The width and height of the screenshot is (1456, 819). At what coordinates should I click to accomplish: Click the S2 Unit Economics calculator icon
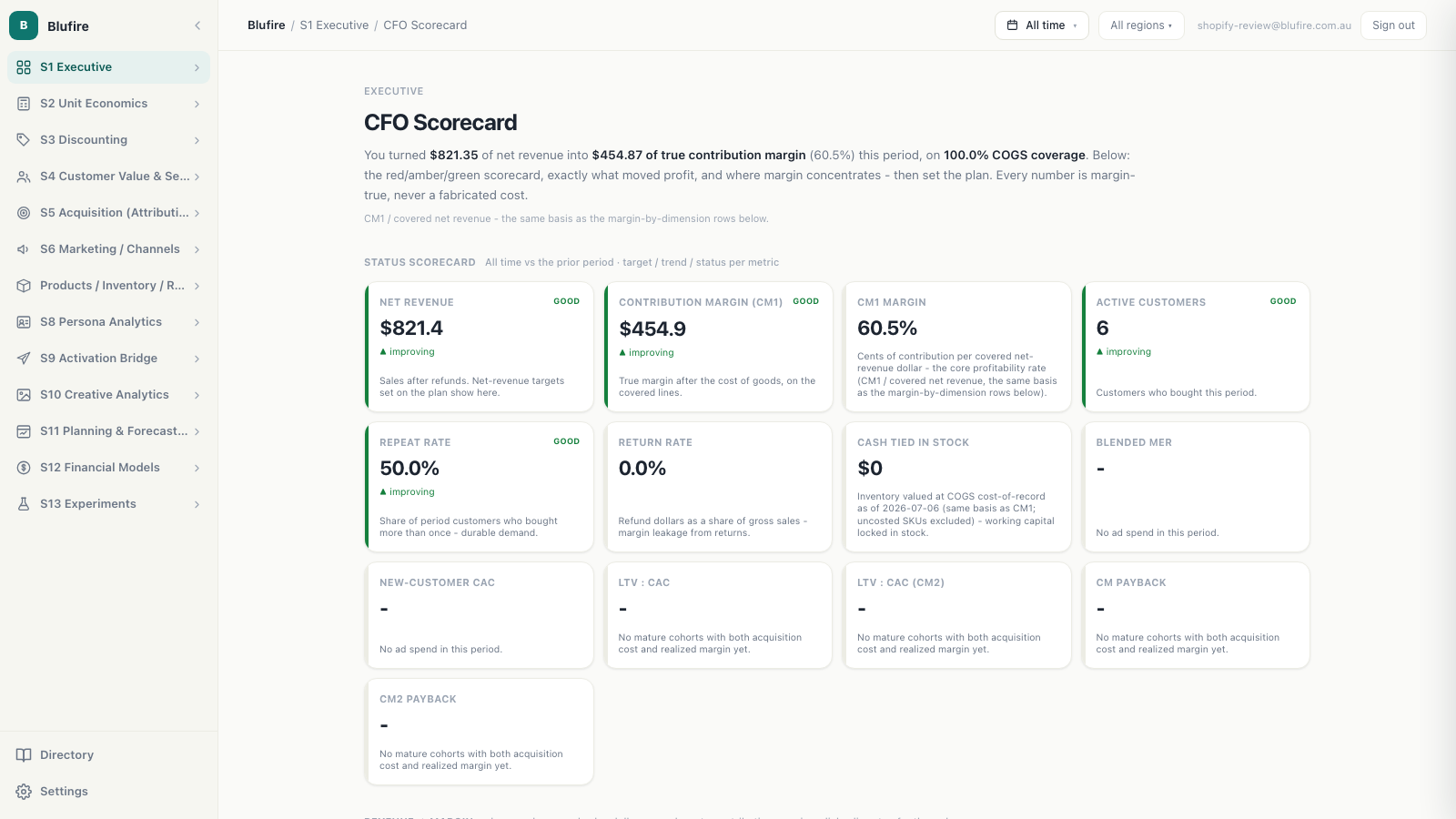click(24, 104)
